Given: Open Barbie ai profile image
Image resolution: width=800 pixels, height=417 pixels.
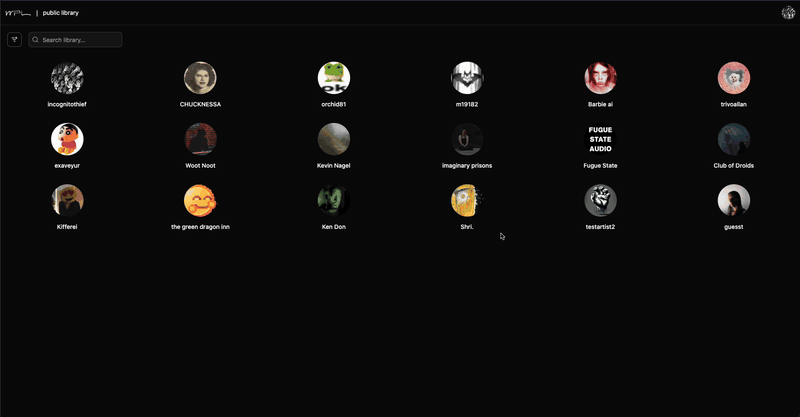Looking at the screenshot, I should [600, 78].
